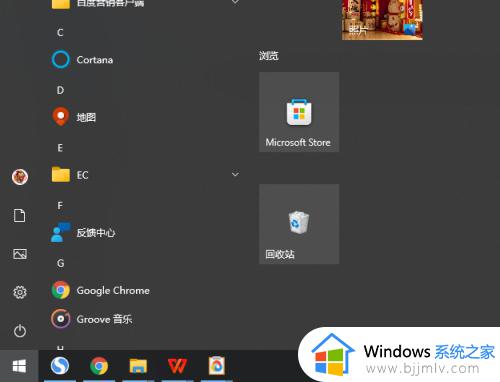Screen dimensions: 500x382
Task: Click the Power button icon
Action: pyautogui.click(x=20, y=331)
